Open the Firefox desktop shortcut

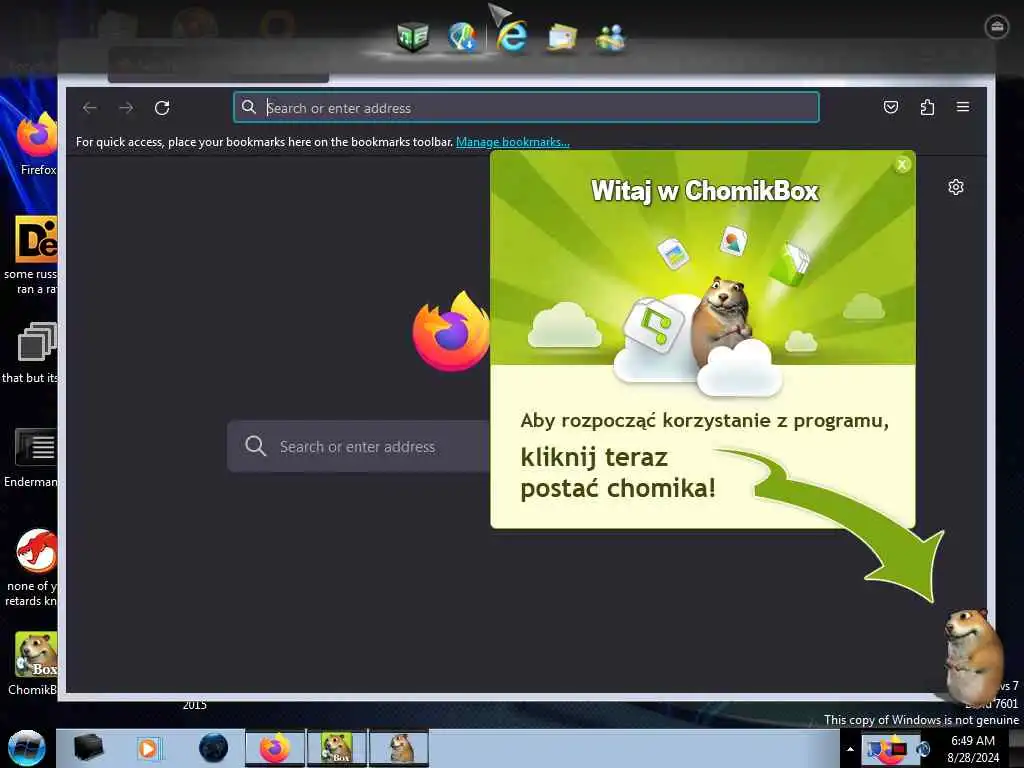pos(37,144)
